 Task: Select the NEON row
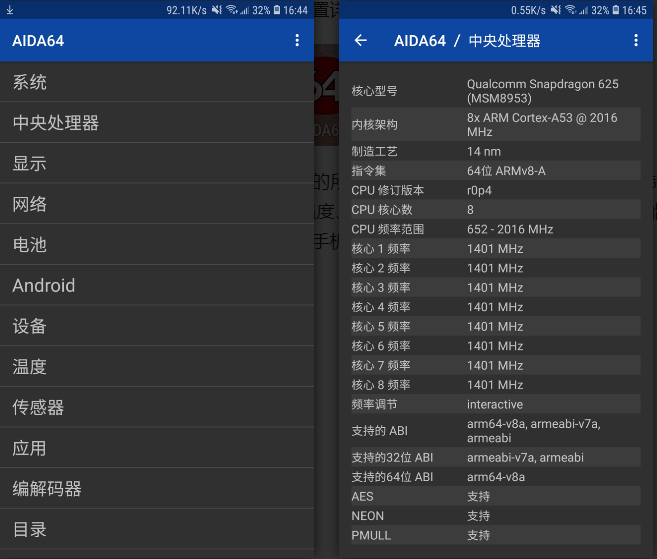(x=496, y=516)
